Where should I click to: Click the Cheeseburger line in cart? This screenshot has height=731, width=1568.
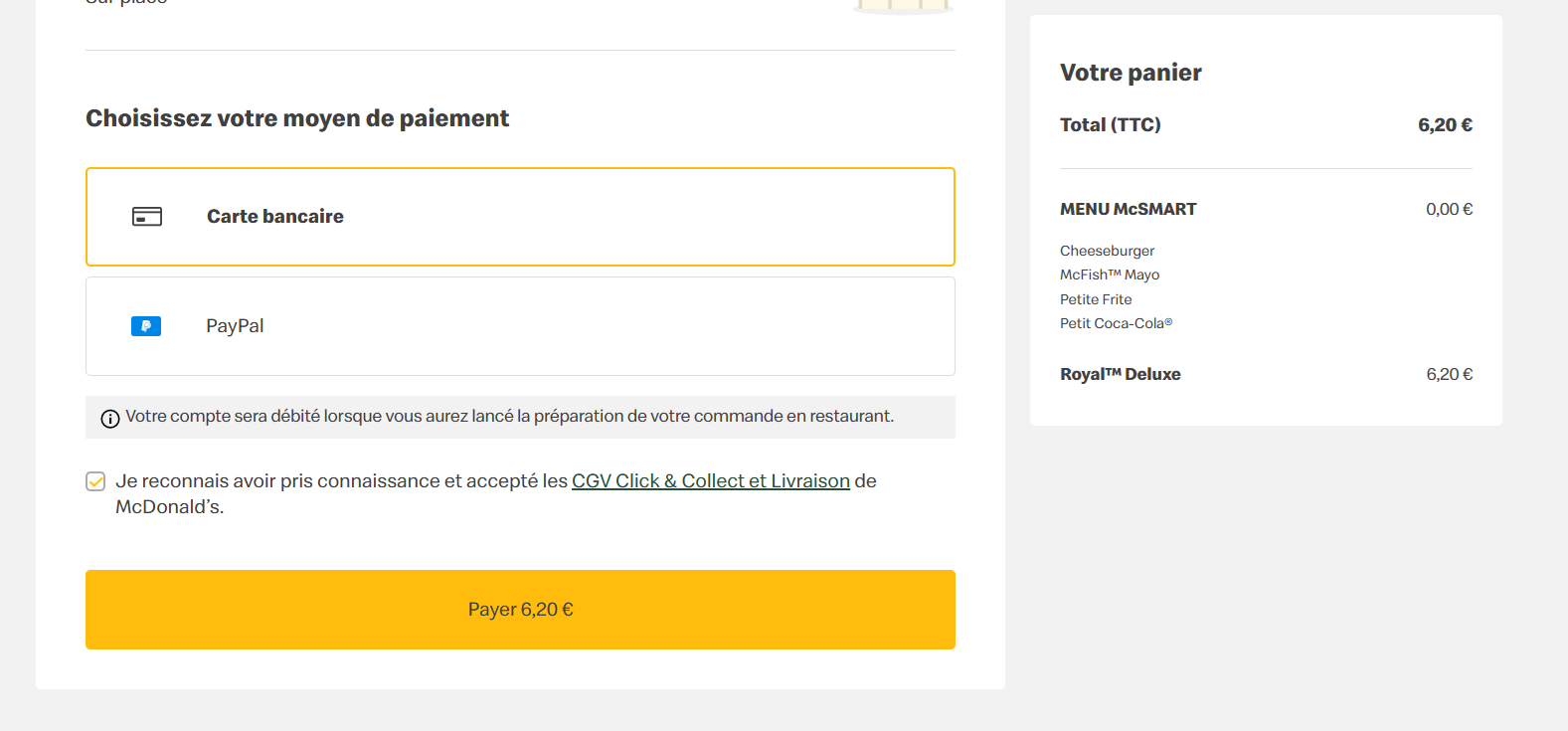[1108, 251]
